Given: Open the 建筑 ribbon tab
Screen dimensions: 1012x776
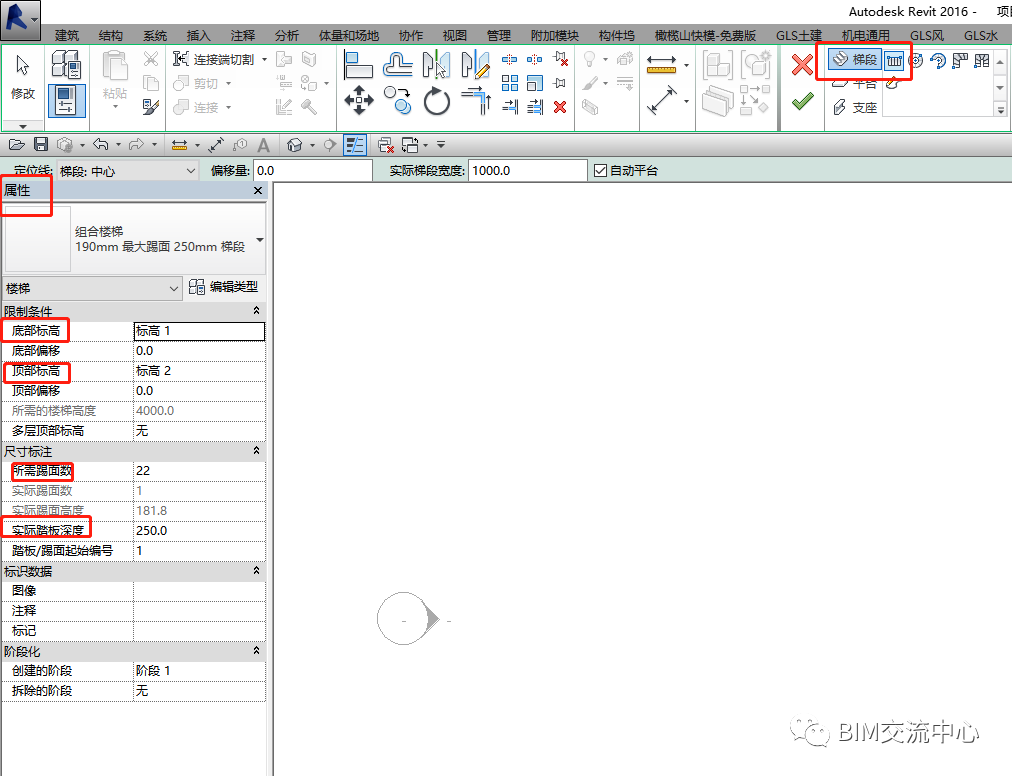Looking at the screenshot, I should coord(67,36).
